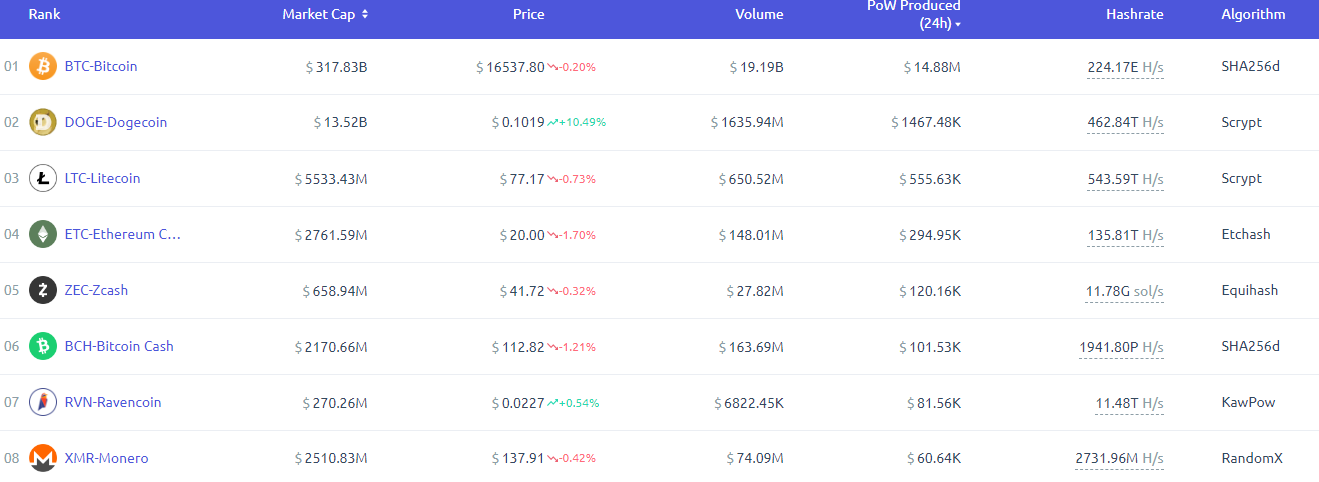Click the Hashrate column header
The image size is (1319, 482).
(x=1135, y=14)
